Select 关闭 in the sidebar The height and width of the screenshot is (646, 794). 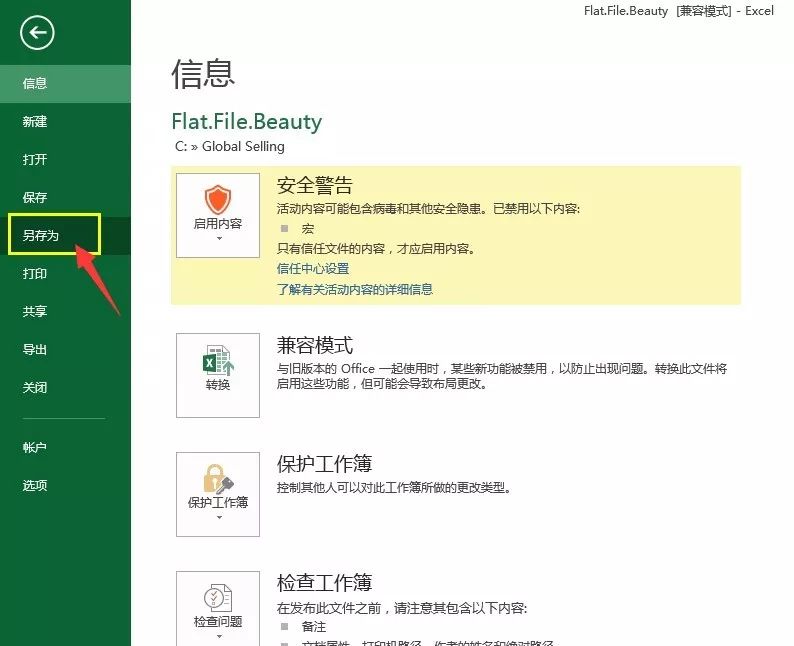coord(65,387)
